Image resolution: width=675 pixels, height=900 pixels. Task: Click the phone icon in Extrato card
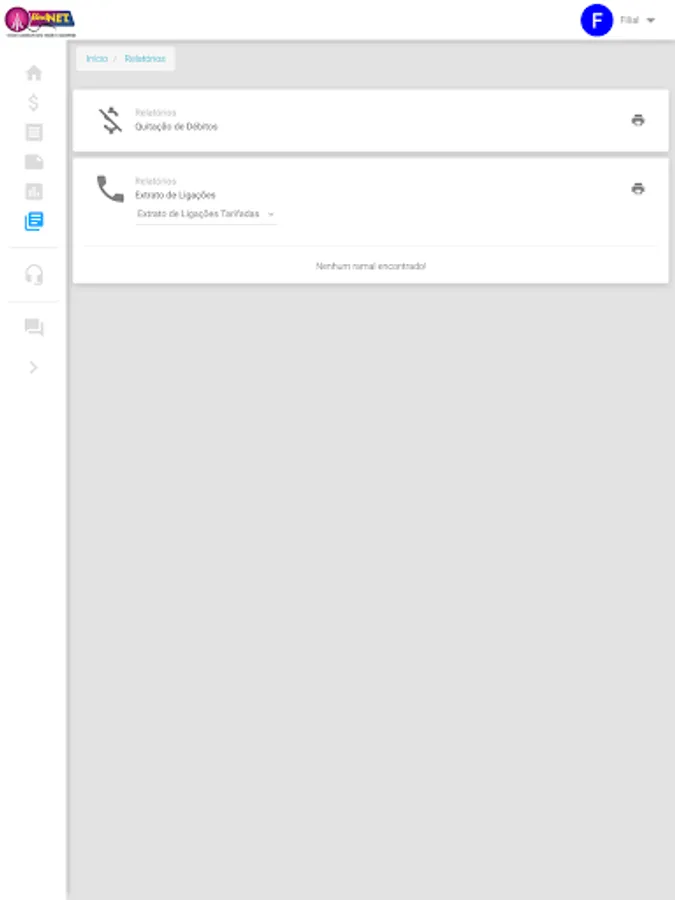click(x=110, y=189)
